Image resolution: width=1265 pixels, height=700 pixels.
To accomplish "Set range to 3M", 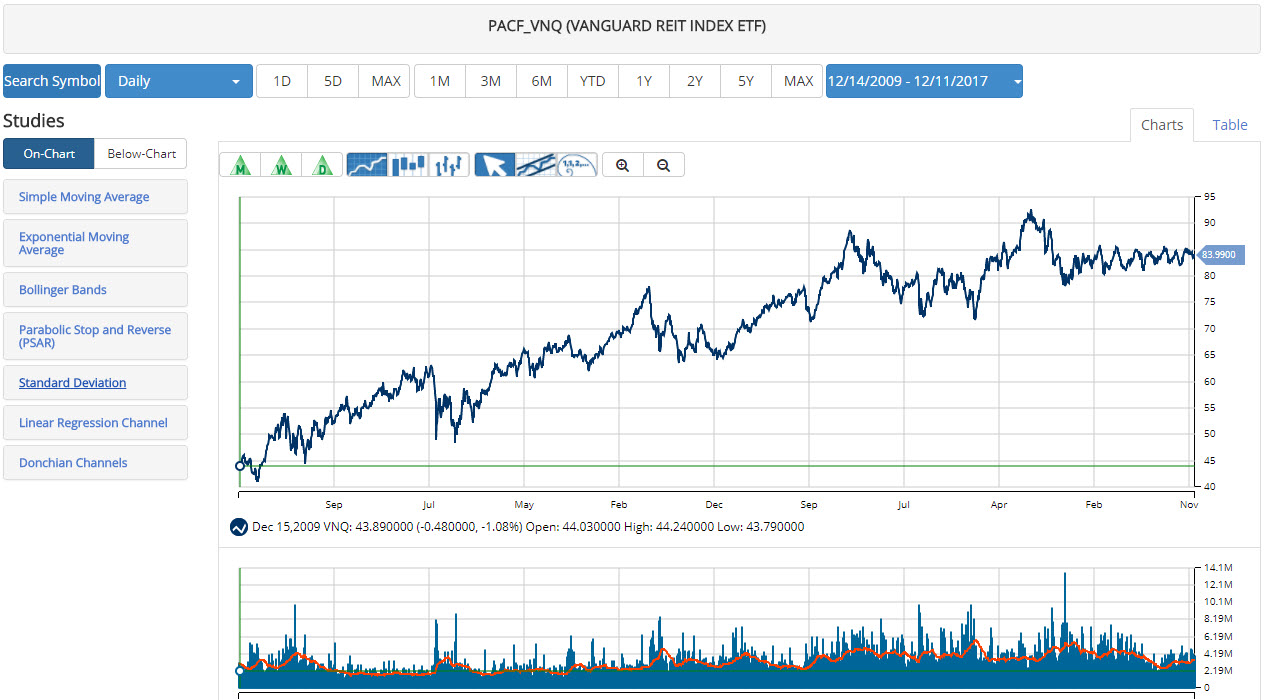I will (491, 81).
